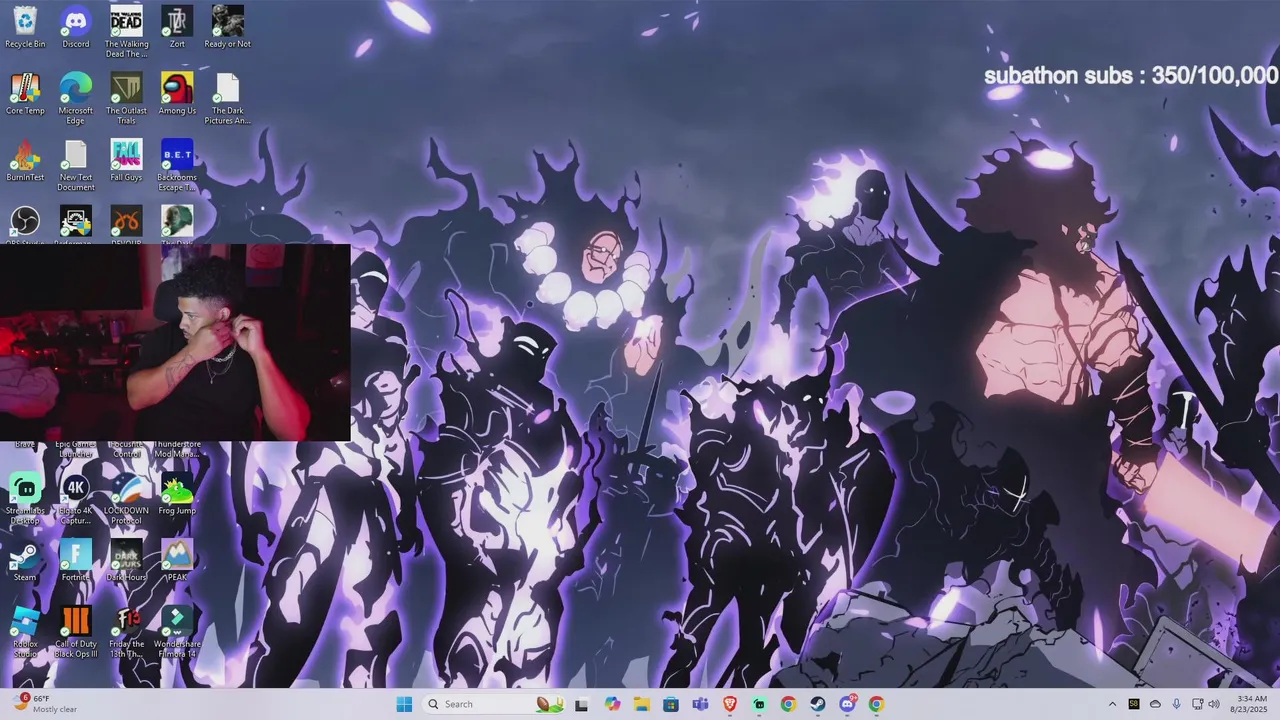Viewport: 1280px width, 720px height.
Task: Open Task View from the taskbar
Action: (581, 704)
